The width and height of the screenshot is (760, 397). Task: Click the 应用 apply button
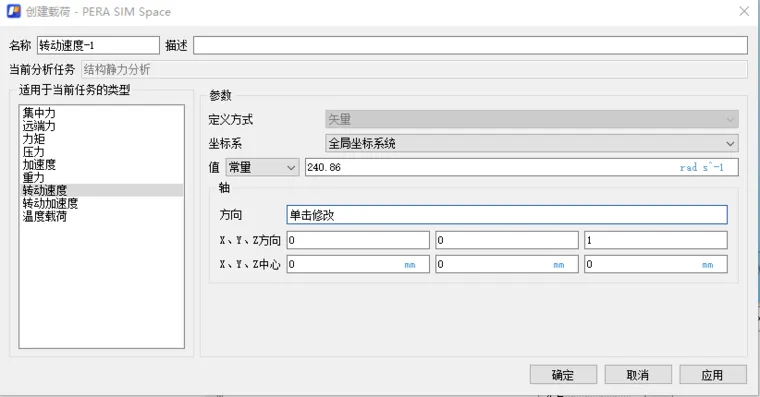tap(712, 375)
